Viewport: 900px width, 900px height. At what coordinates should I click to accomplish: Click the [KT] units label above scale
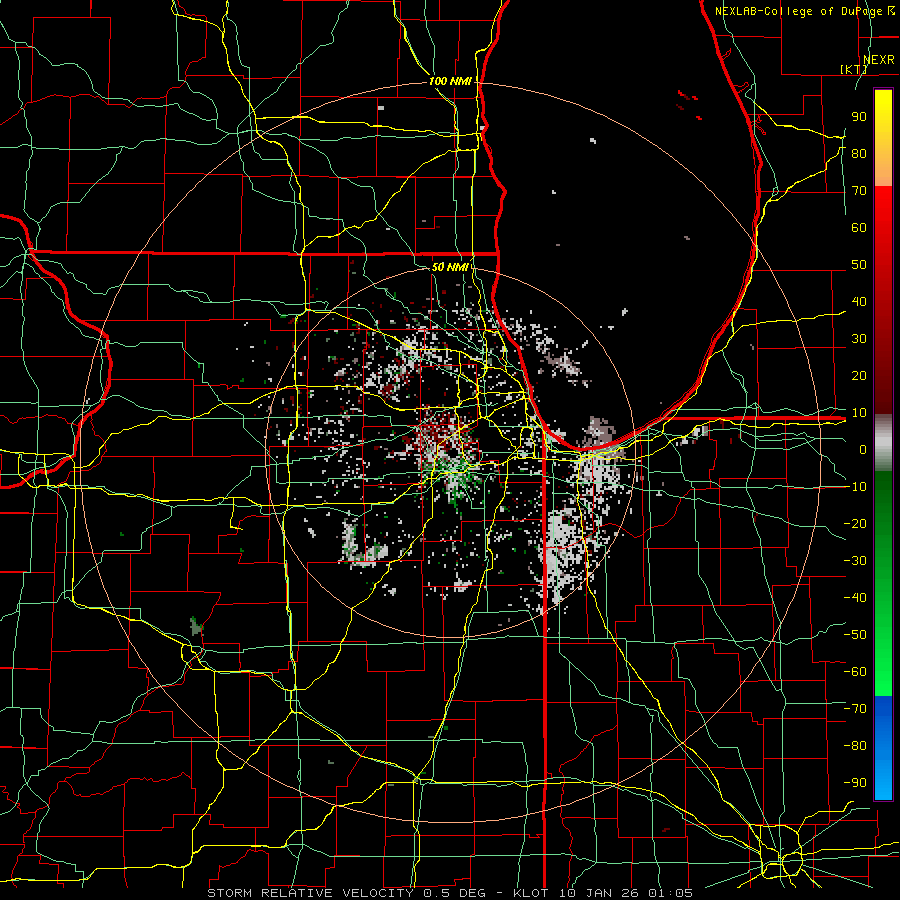(853, 69)
